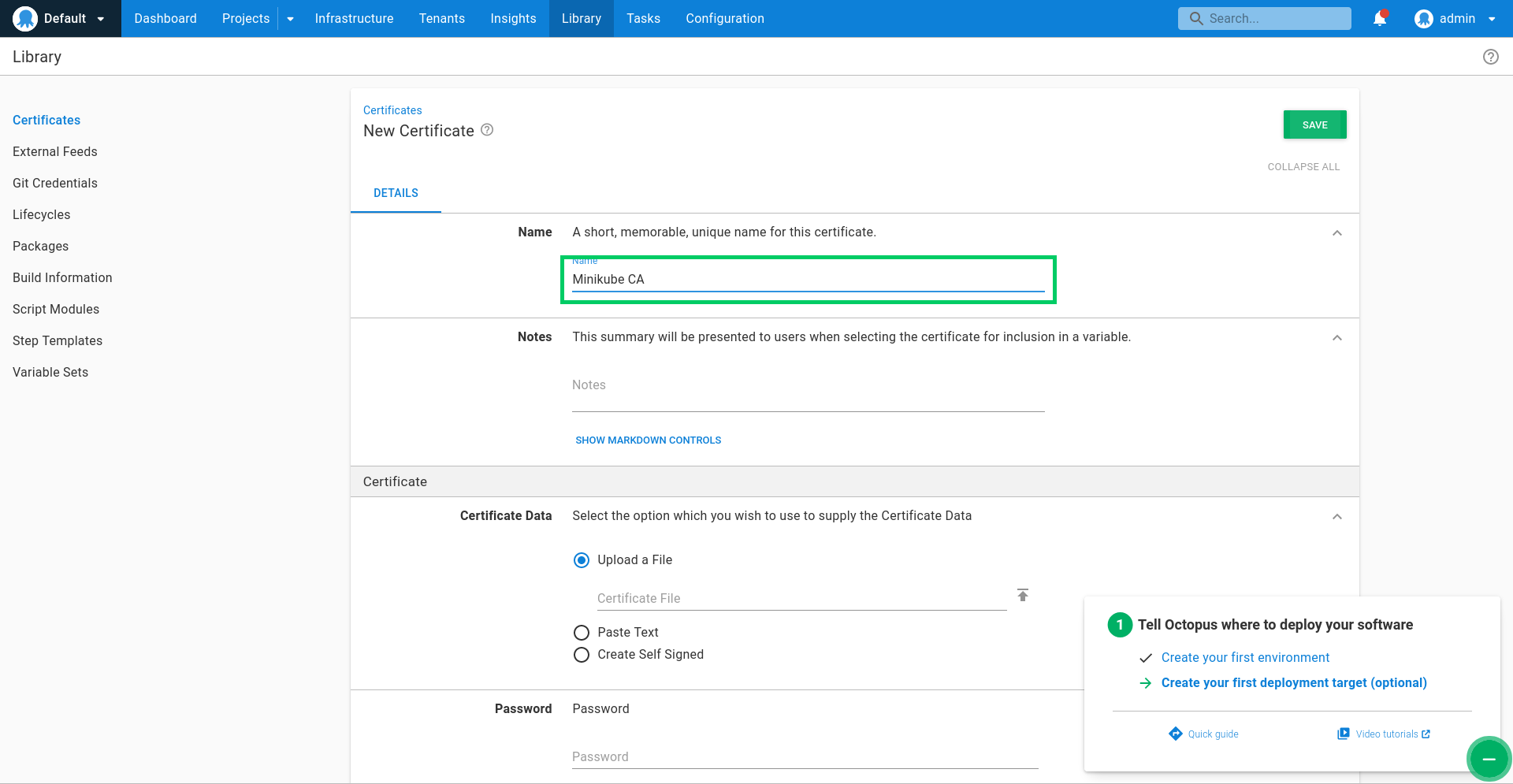Open Variable Sets in the sidebar
1513x784 pixels.
50,372
